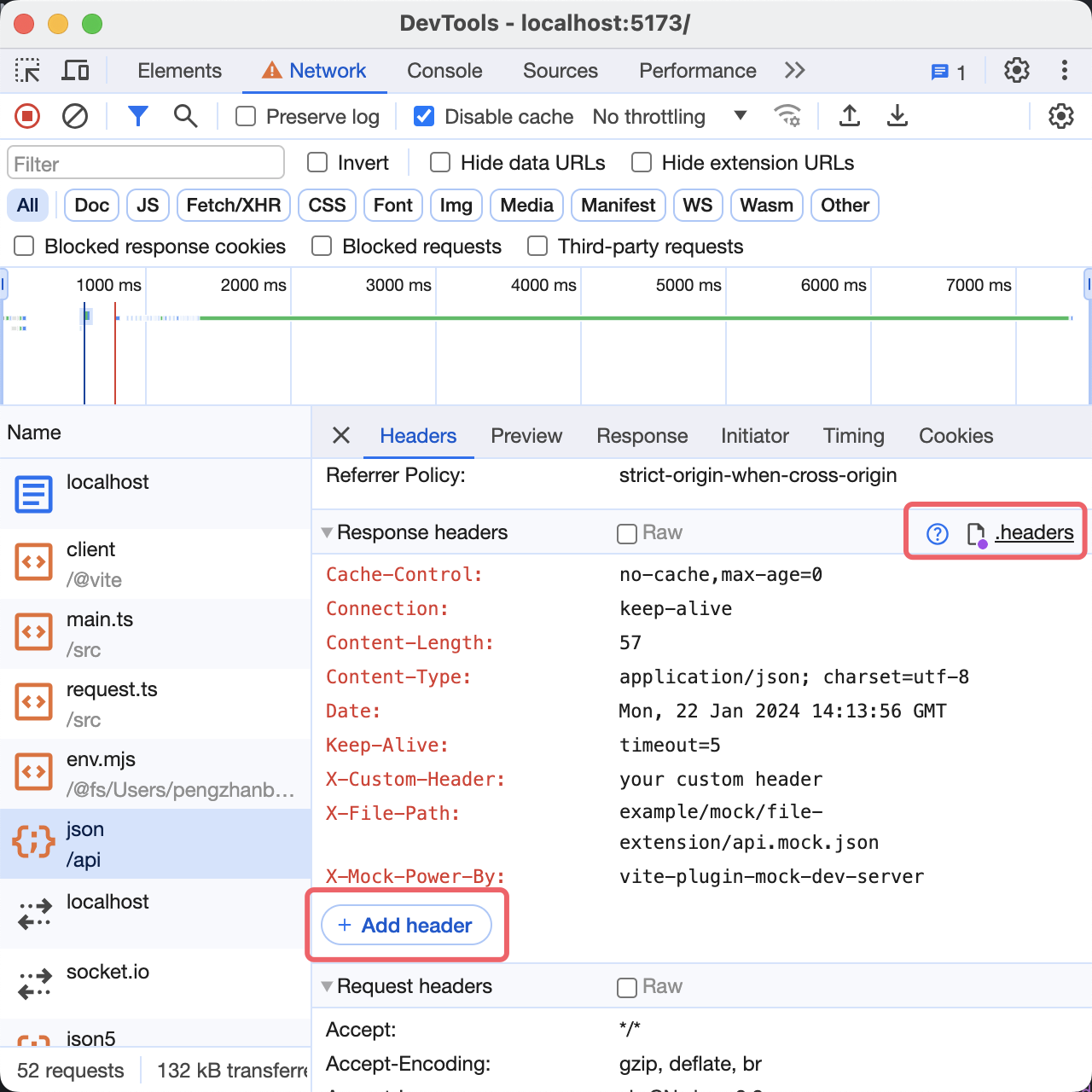Show more DevTools tabs via chevrons
Viewport: 1092px width, 1092px height.
794,71
